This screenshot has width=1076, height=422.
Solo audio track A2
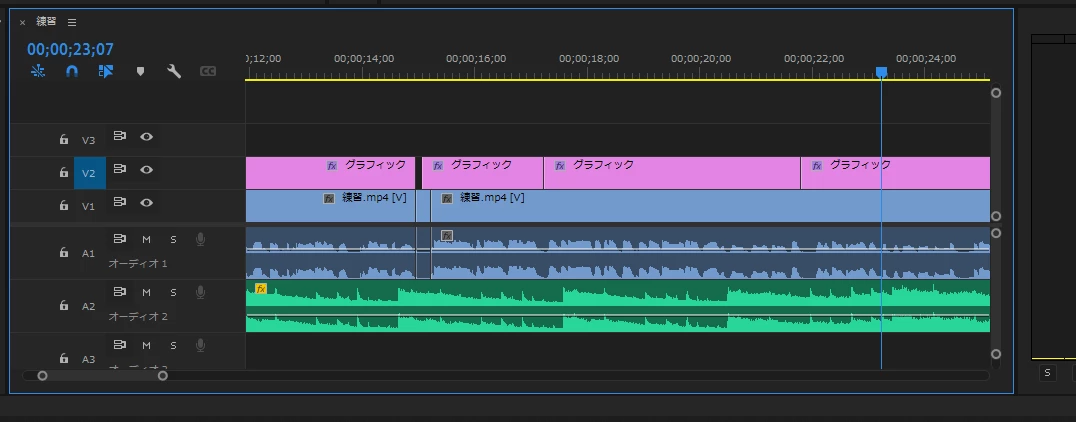173,292
